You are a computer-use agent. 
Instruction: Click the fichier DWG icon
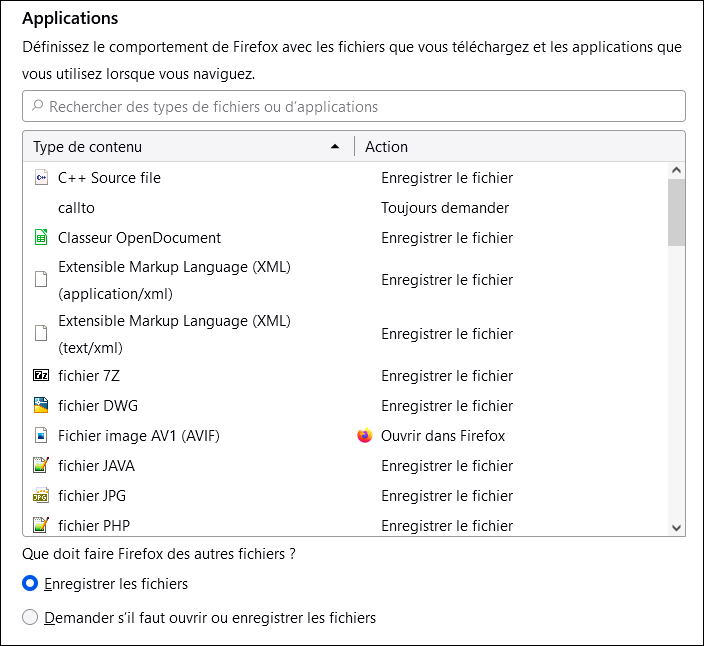(41, 405)
